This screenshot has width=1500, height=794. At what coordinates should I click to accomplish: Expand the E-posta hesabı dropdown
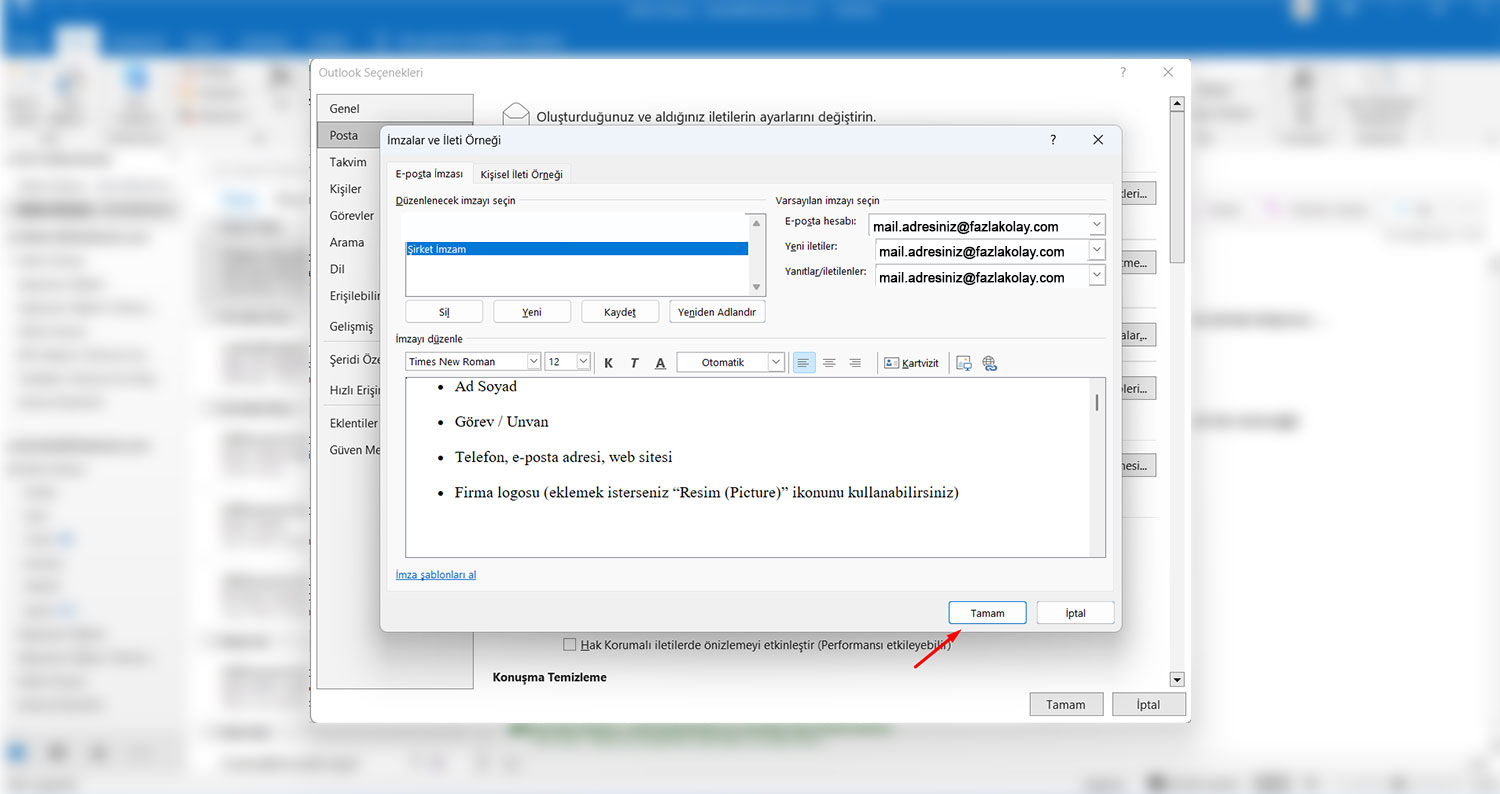coord(1097,226)
